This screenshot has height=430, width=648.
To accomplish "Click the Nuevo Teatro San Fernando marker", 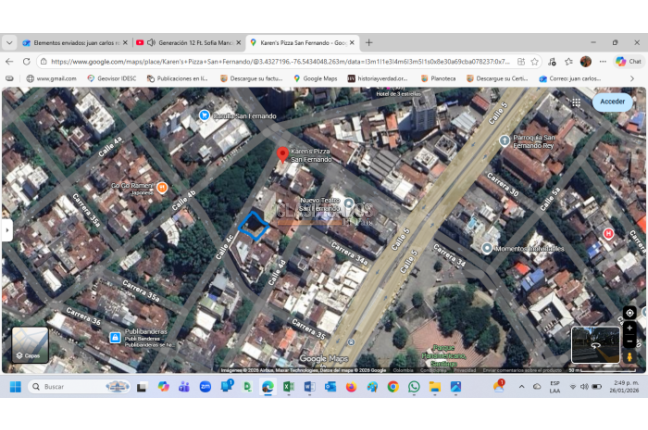I will [x=349, y=203].
